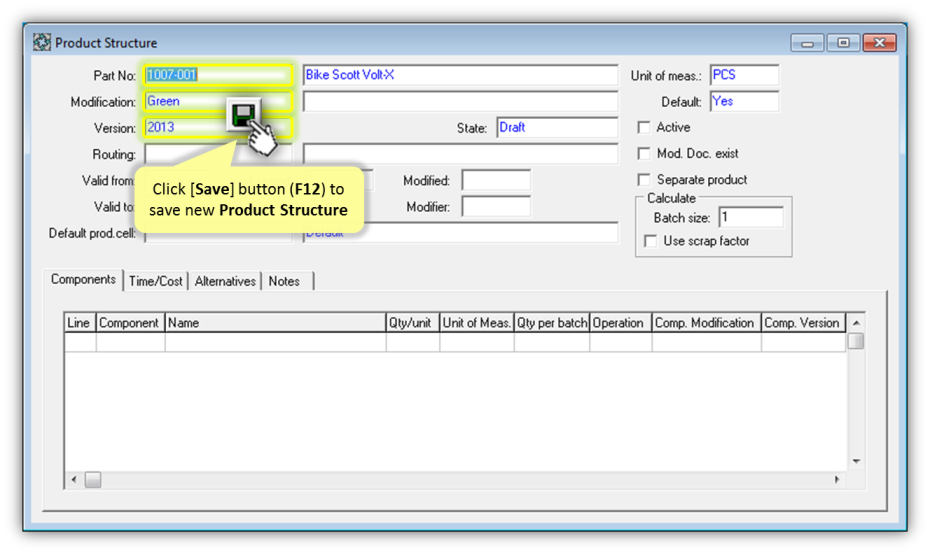Click the State field showing Draft
The width and height of the screenshot is (930, 554).
(x=557, y=128)
